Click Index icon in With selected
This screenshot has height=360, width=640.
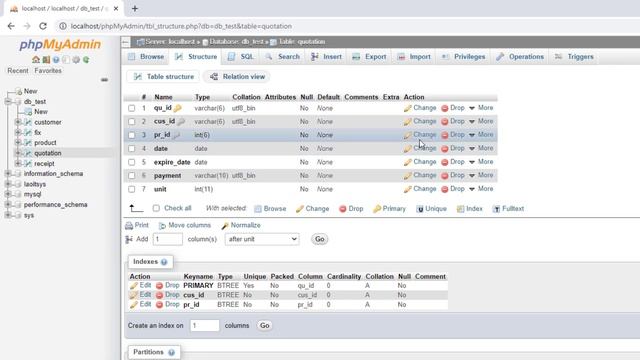point(460,209)
